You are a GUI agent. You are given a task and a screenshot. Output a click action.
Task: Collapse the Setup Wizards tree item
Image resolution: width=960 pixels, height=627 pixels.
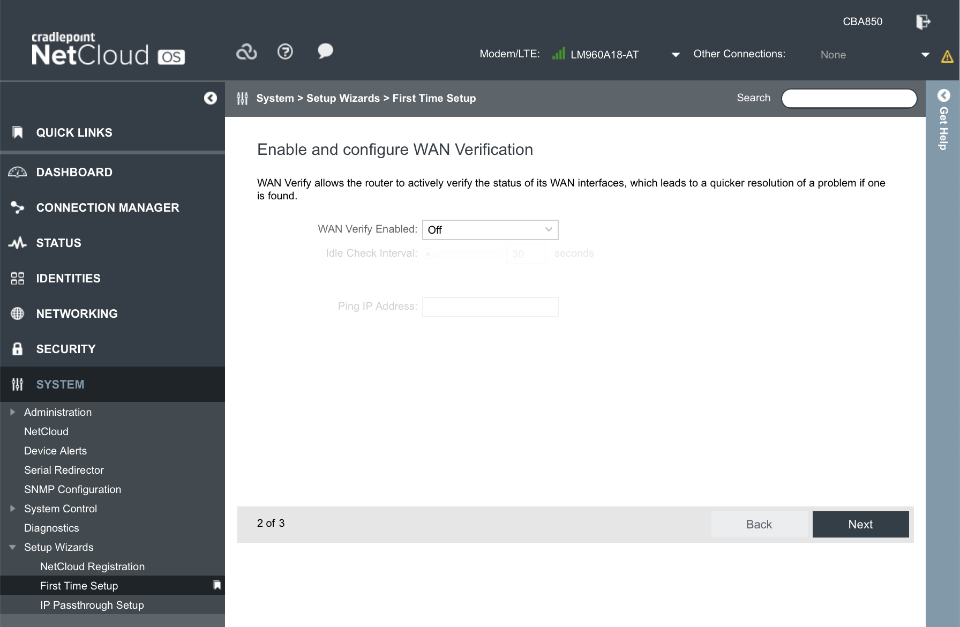12,547
